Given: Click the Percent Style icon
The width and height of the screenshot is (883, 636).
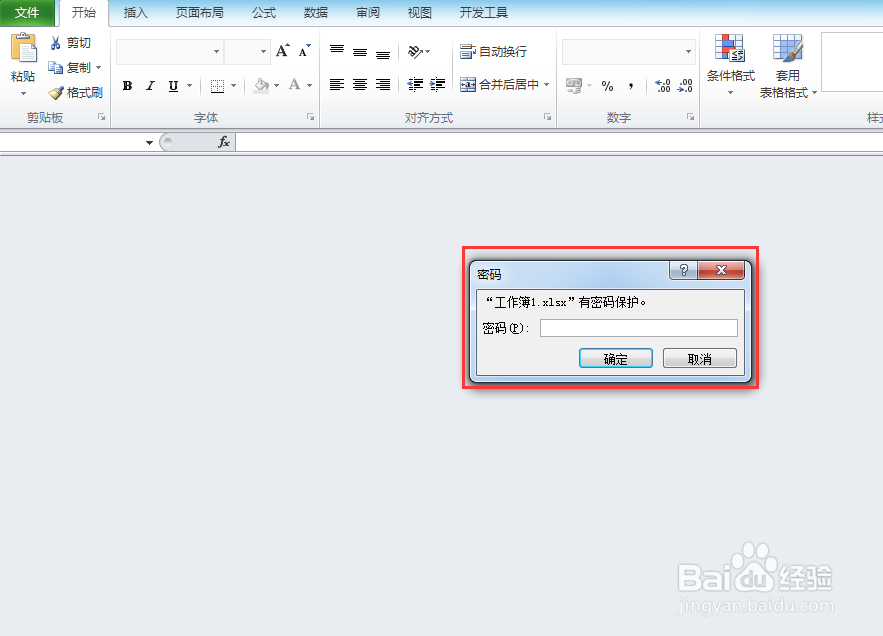Looking at the screenshot, I should tap(607, 87).
